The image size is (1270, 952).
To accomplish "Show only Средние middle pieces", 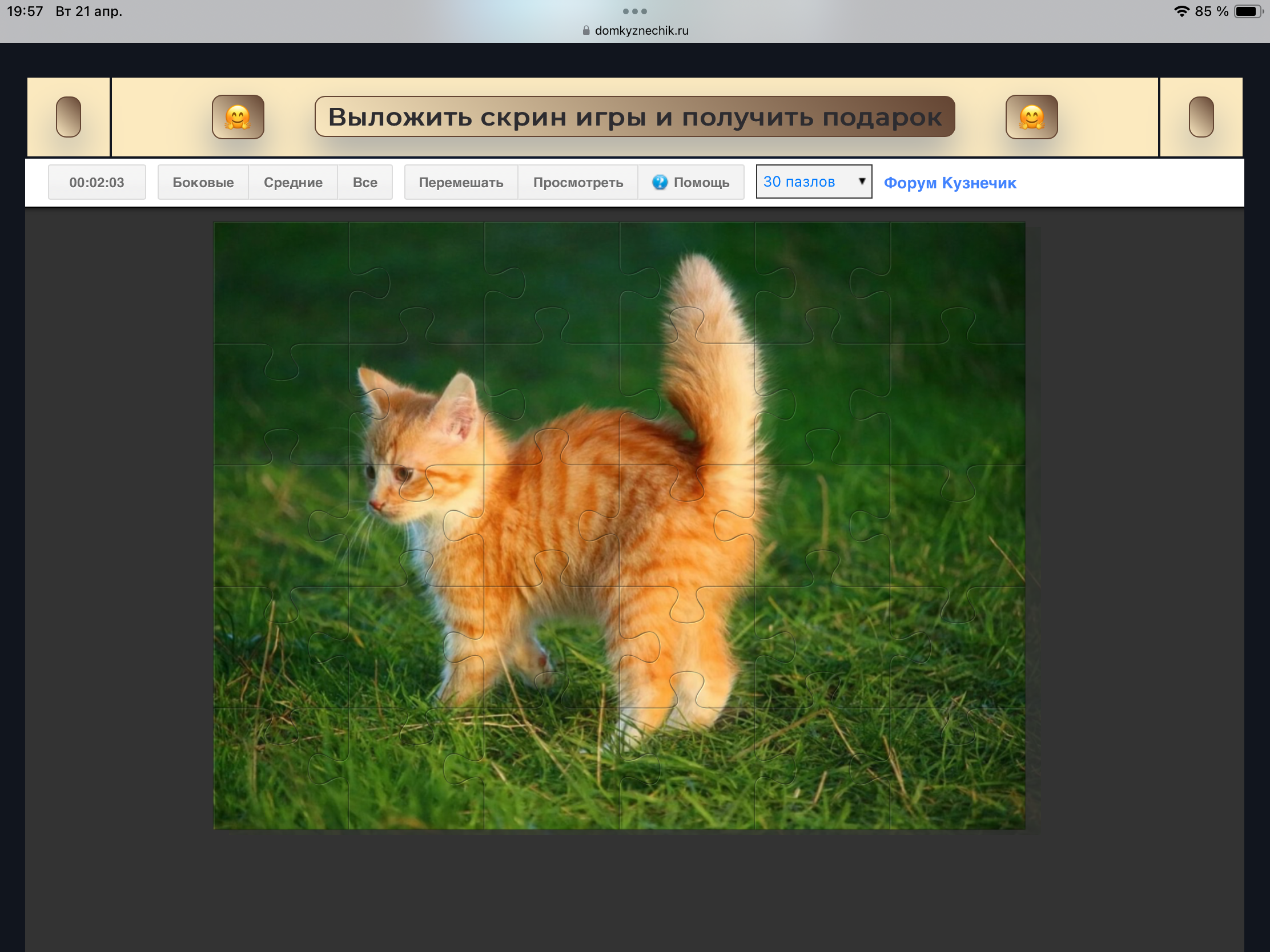I will click(x=293, y=183).
